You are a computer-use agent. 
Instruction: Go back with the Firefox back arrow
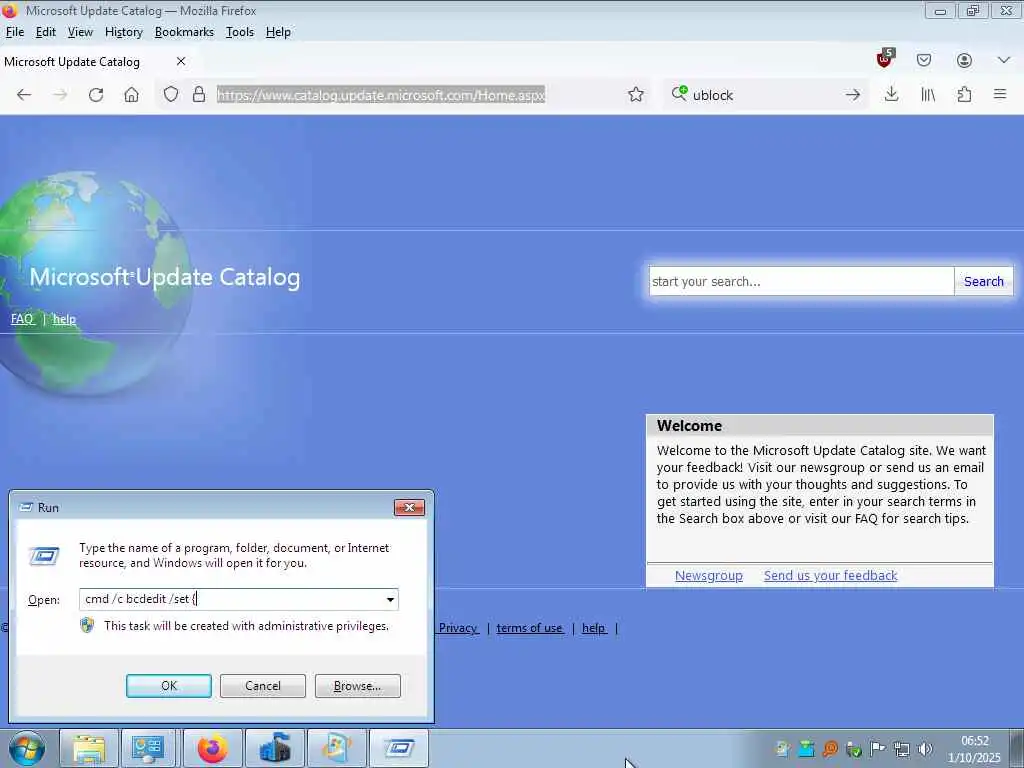(x=24, y=95)
